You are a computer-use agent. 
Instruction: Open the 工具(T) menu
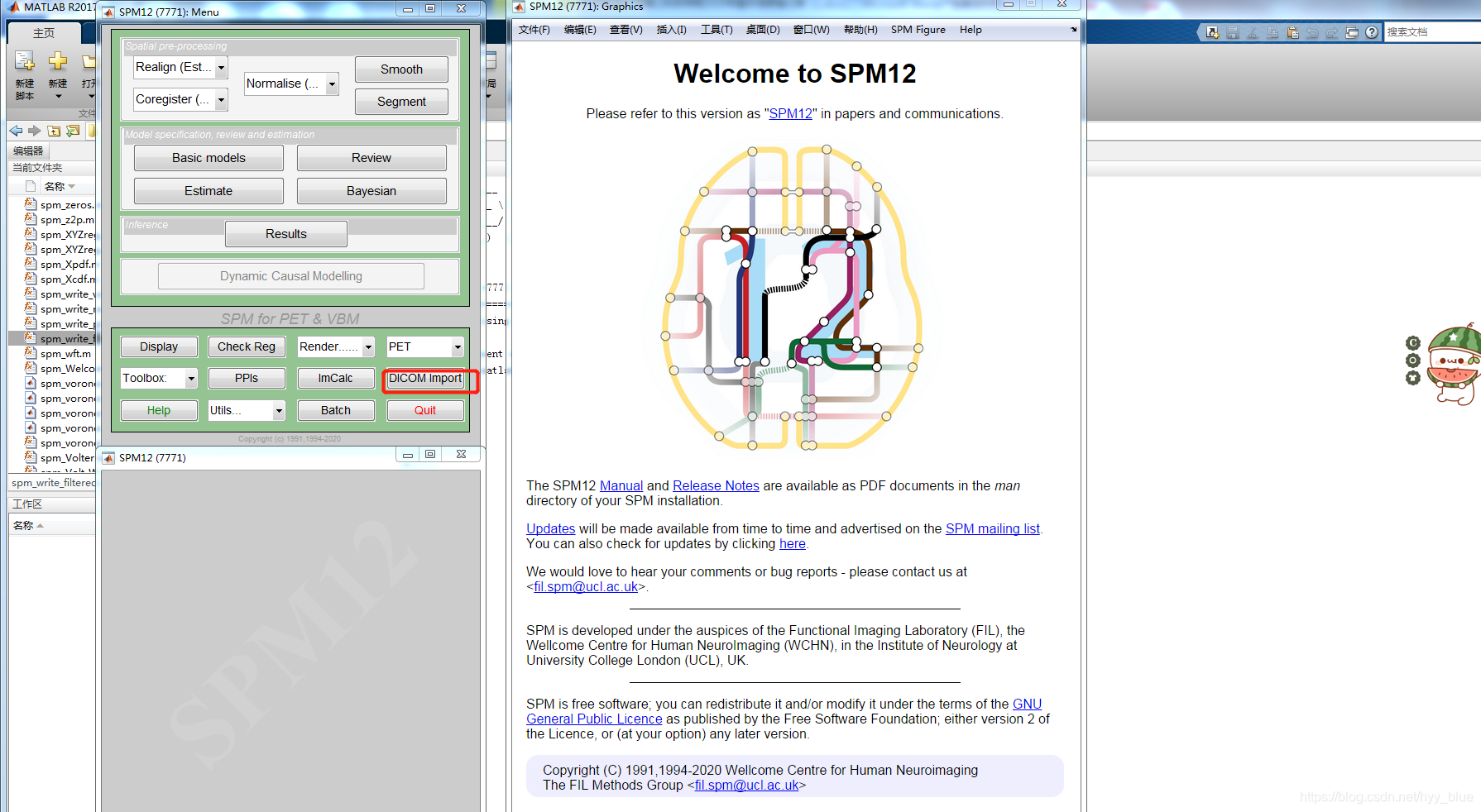[717, 30]
